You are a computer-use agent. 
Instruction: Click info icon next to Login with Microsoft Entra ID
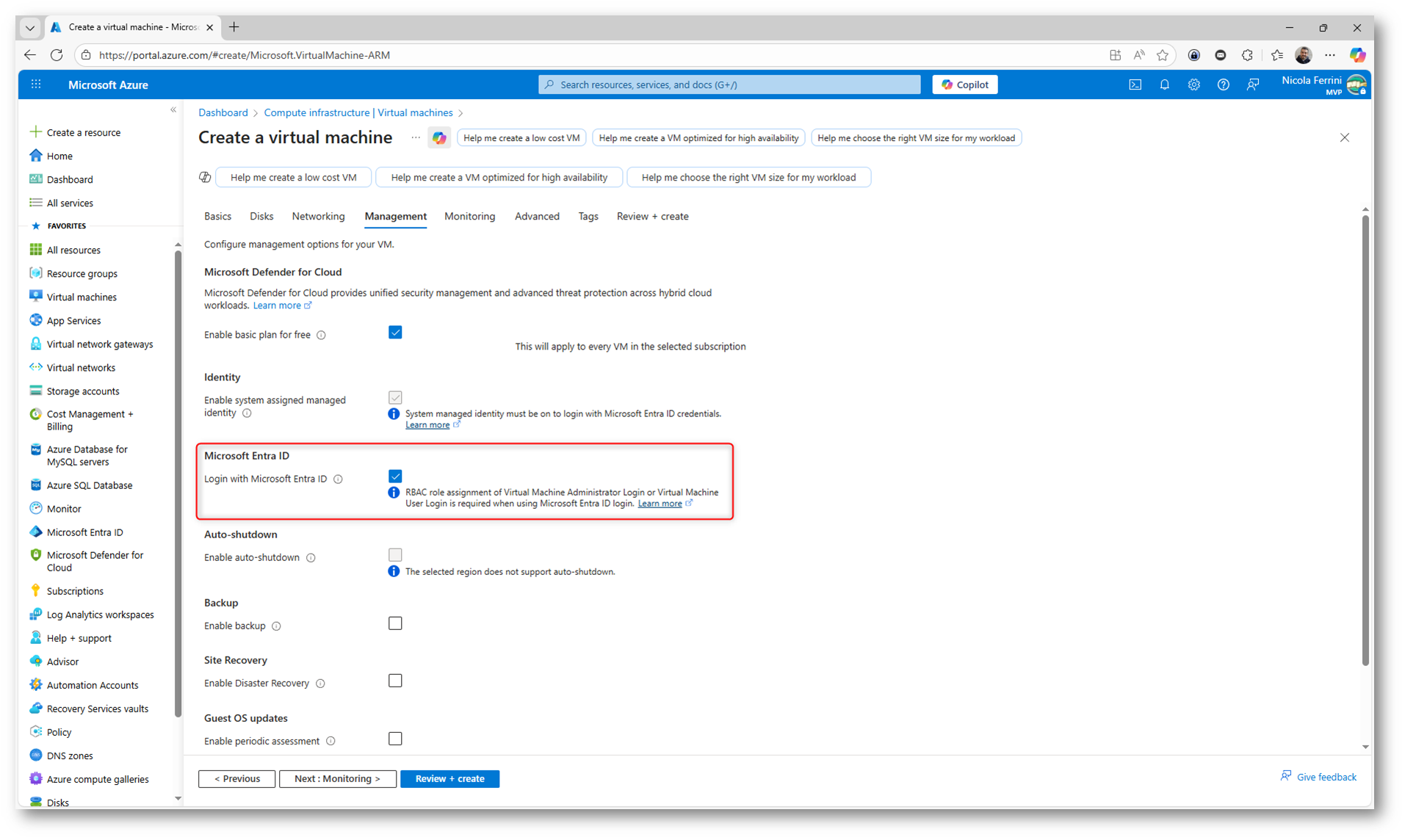tap(338, 479)
